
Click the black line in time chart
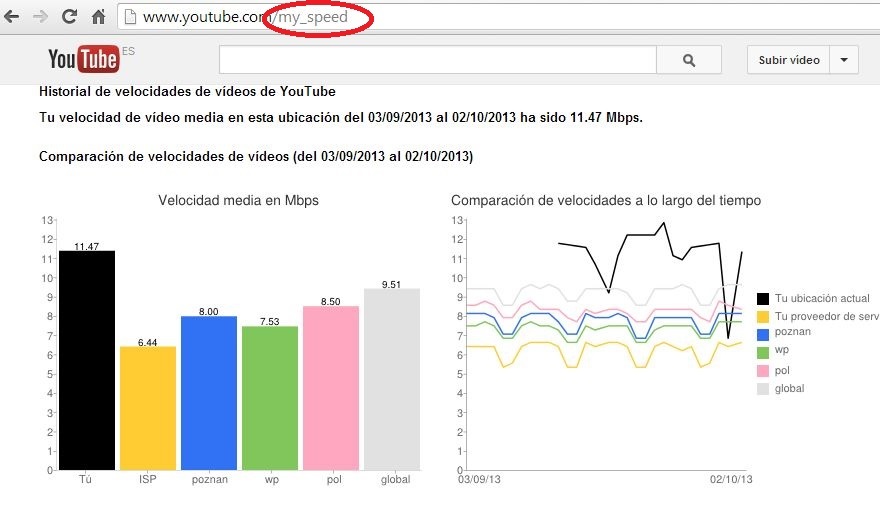(640, 235)
